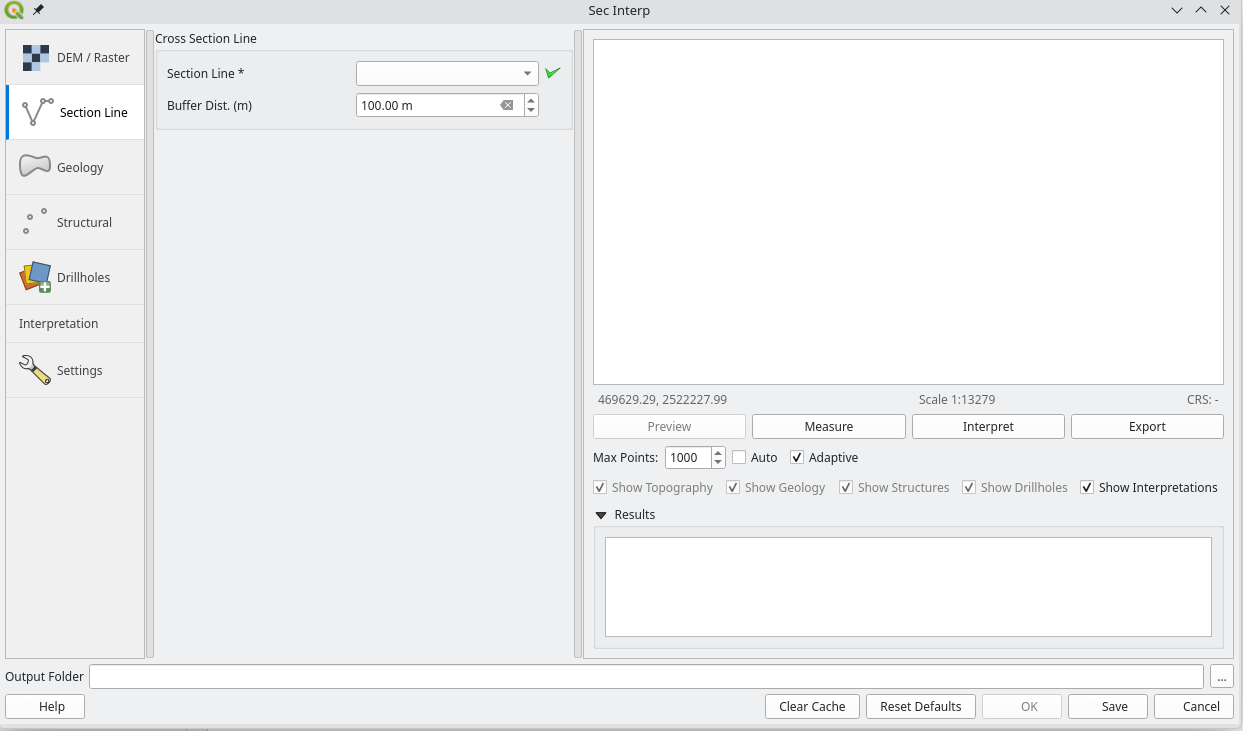
Task: Collapse the Results section
Action: (599, 514)
